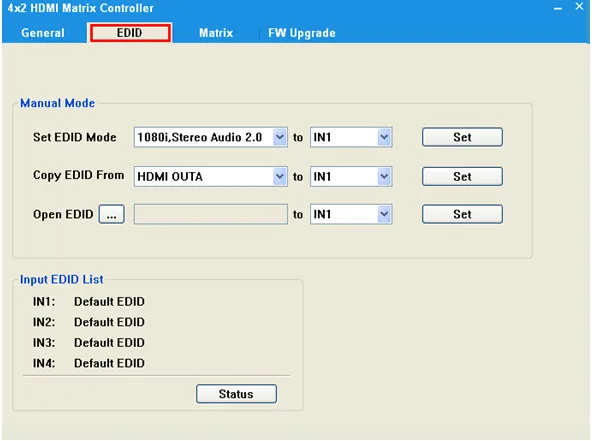
Task: Select the EDID tab
Action: [x=130, y=33]
